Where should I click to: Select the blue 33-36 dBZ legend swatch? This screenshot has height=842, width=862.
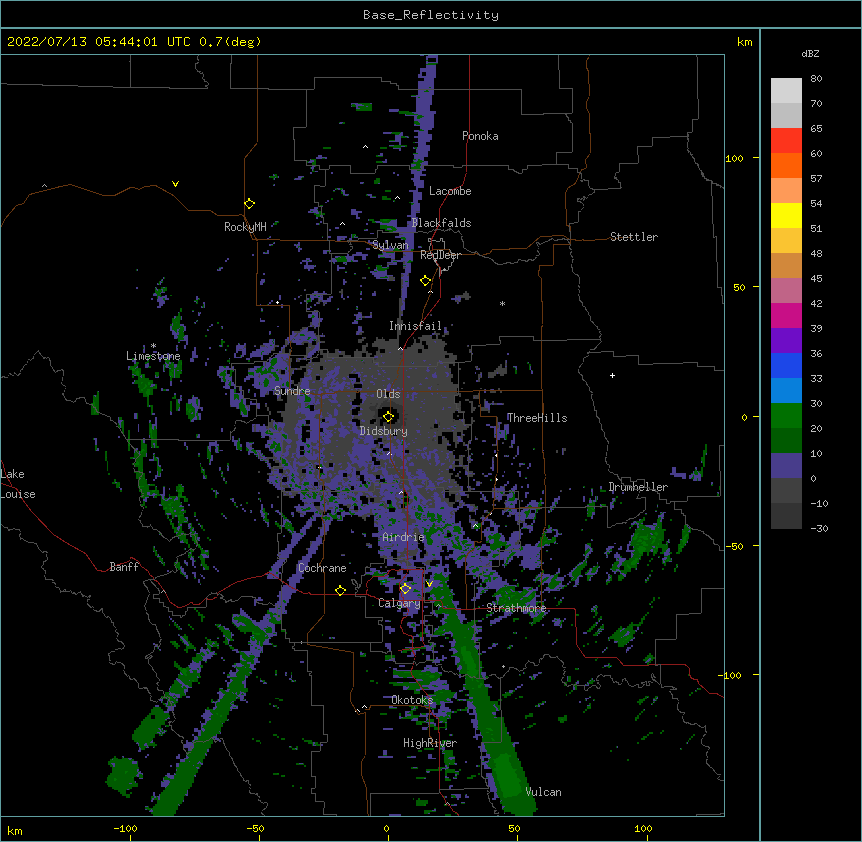[786, 365]
